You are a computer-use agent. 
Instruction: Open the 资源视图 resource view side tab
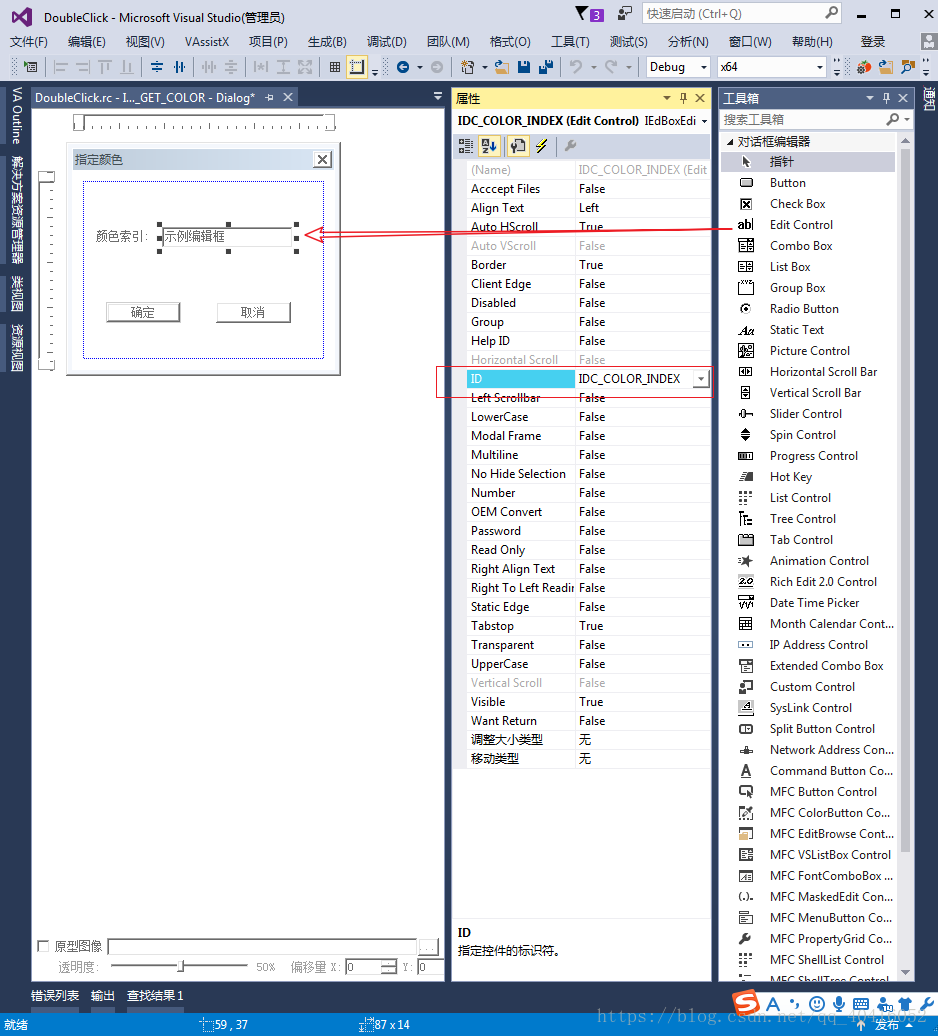pyautogui.click(x=17, y=348)
